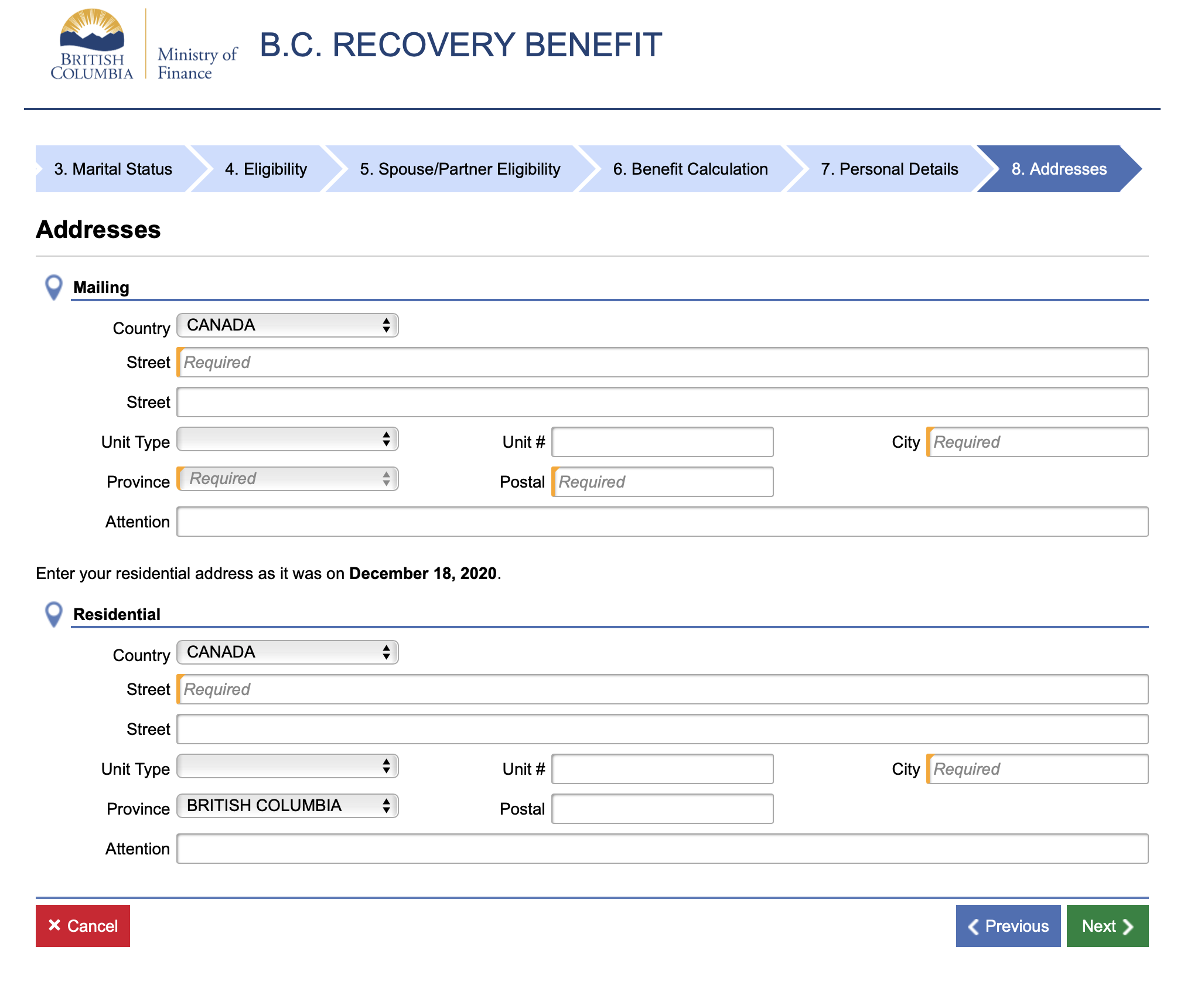Open the 7. Personal Details step
The height and width of the screenshot is (1008, 1184).
click(889, 169)
